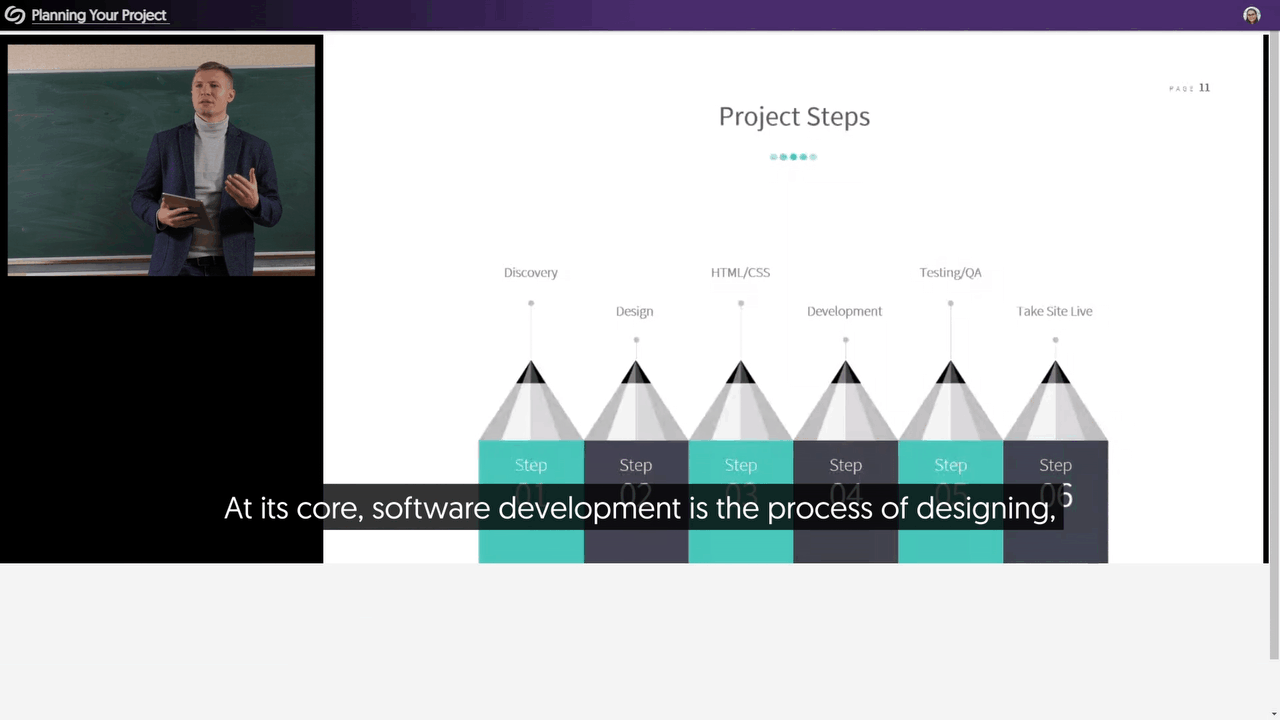The height and width of the screenshot is (720, 1280).
Task: Select the Step 06 block
Action: pyautogui.click(x=1055, y=465)
